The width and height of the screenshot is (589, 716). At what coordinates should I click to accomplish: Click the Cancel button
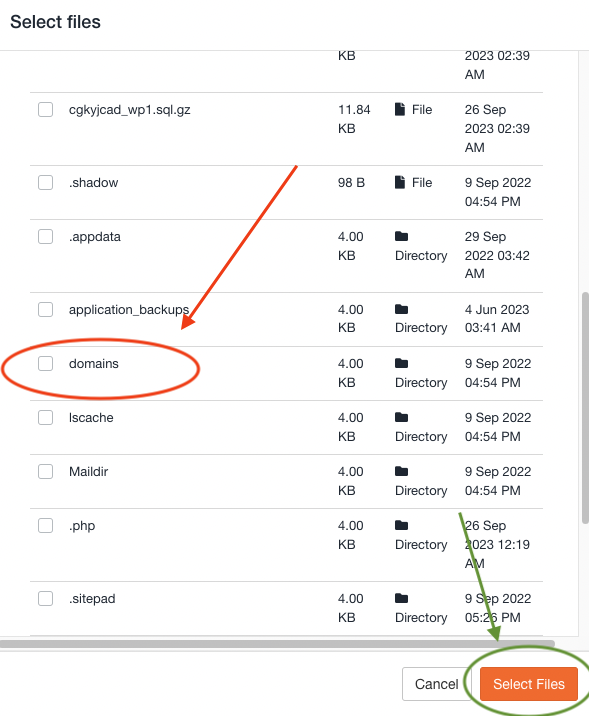(x=436, y=684)
